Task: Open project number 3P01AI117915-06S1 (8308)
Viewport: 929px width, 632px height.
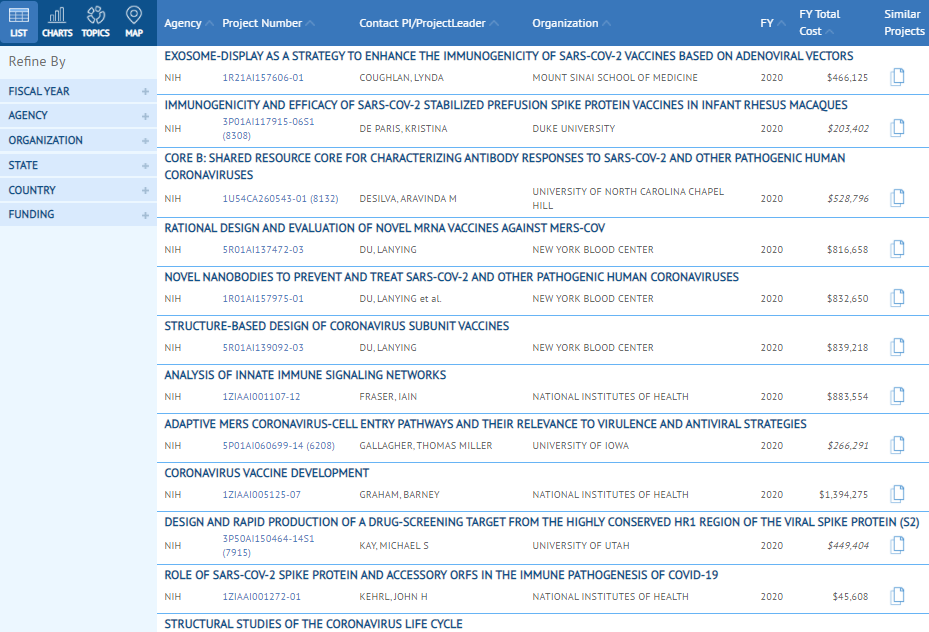Action: click(x=268, y=129)
